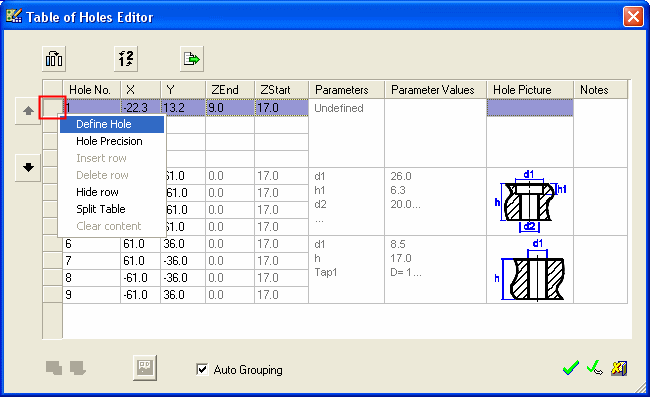
Task: Click parameter value 8.5
Action: (398, 244)
